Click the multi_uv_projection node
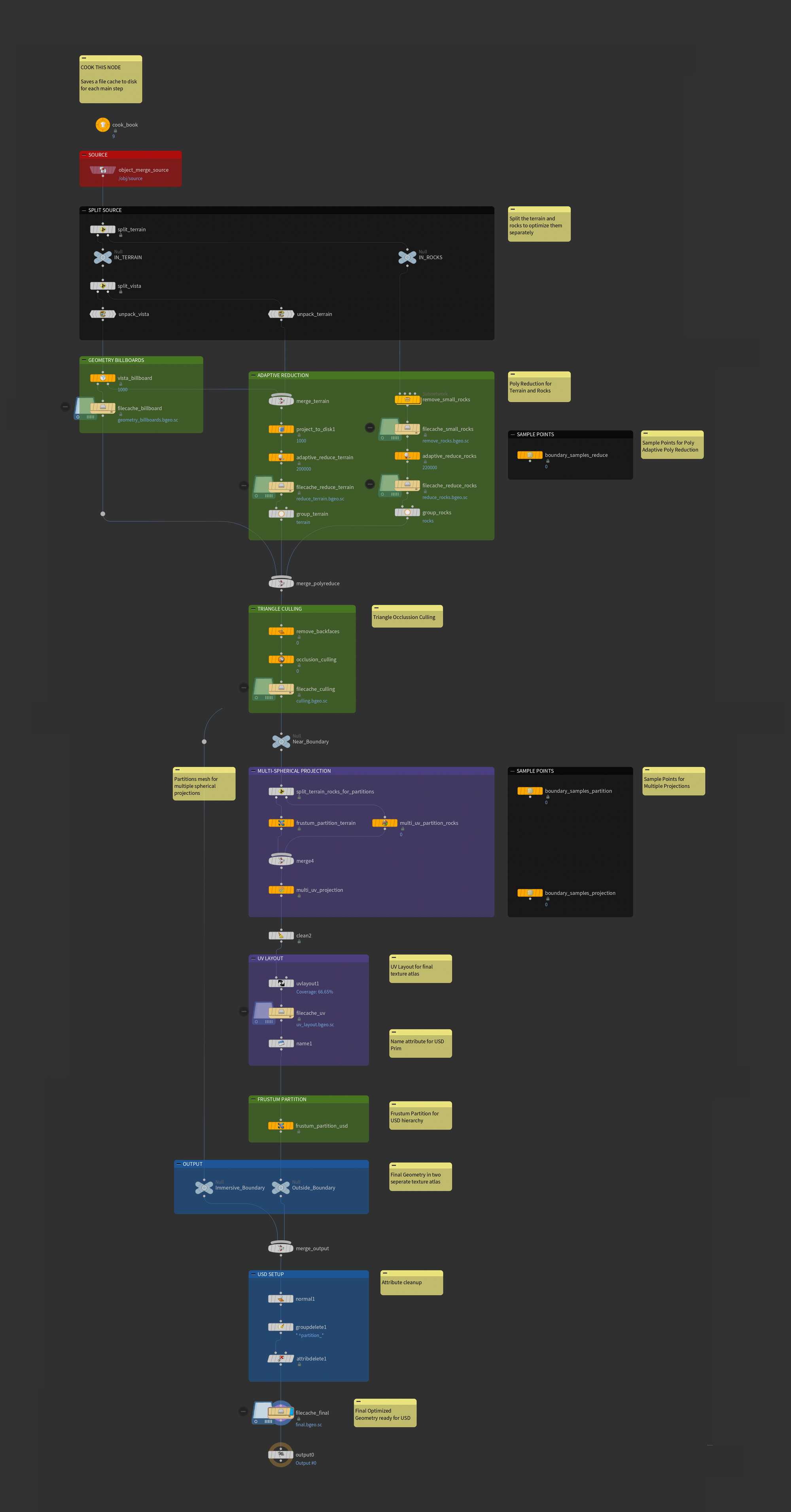The width and height of the screenshot is (791, 1512). pos(281,889)
